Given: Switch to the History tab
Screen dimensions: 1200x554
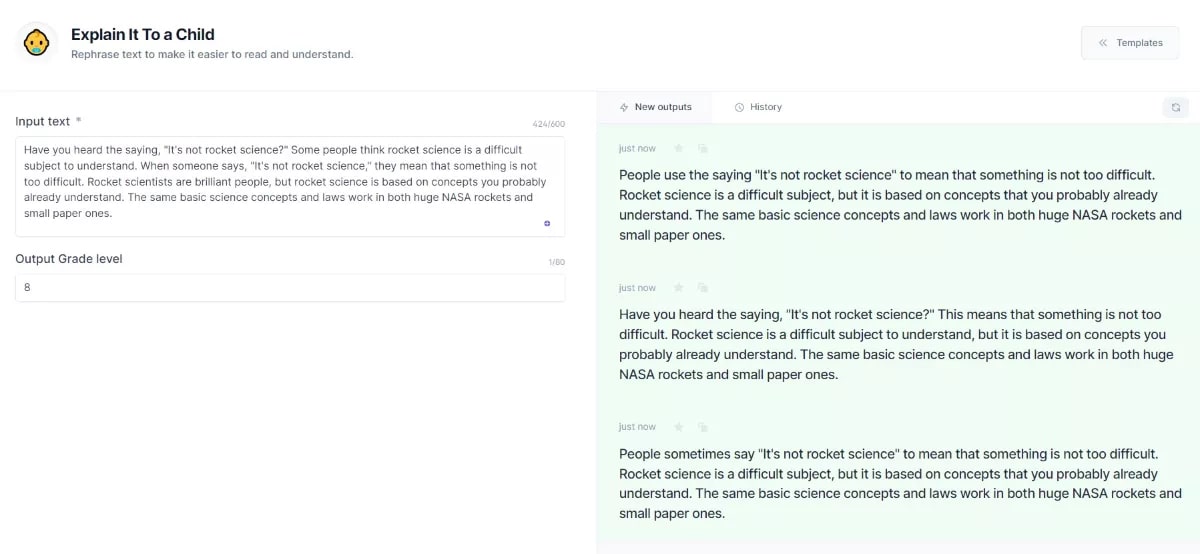Looking at the screenshot, I should (758, 107).
